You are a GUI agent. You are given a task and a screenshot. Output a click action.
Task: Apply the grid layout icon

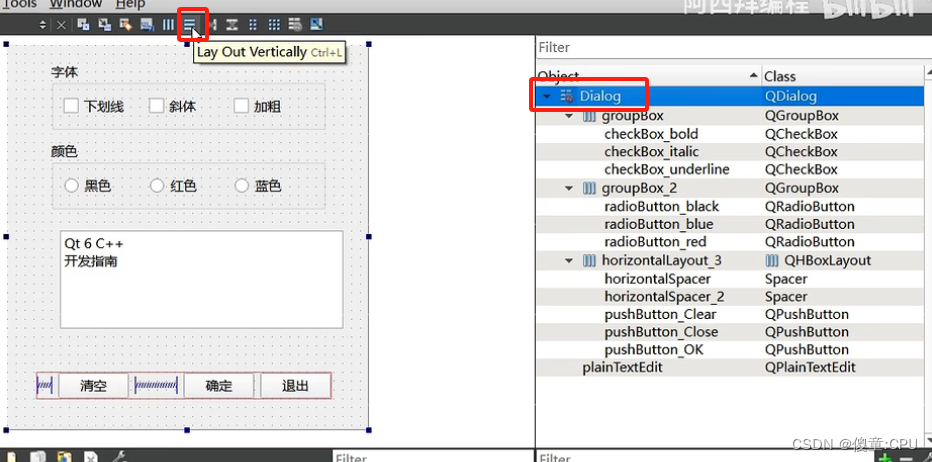point(273,24)
